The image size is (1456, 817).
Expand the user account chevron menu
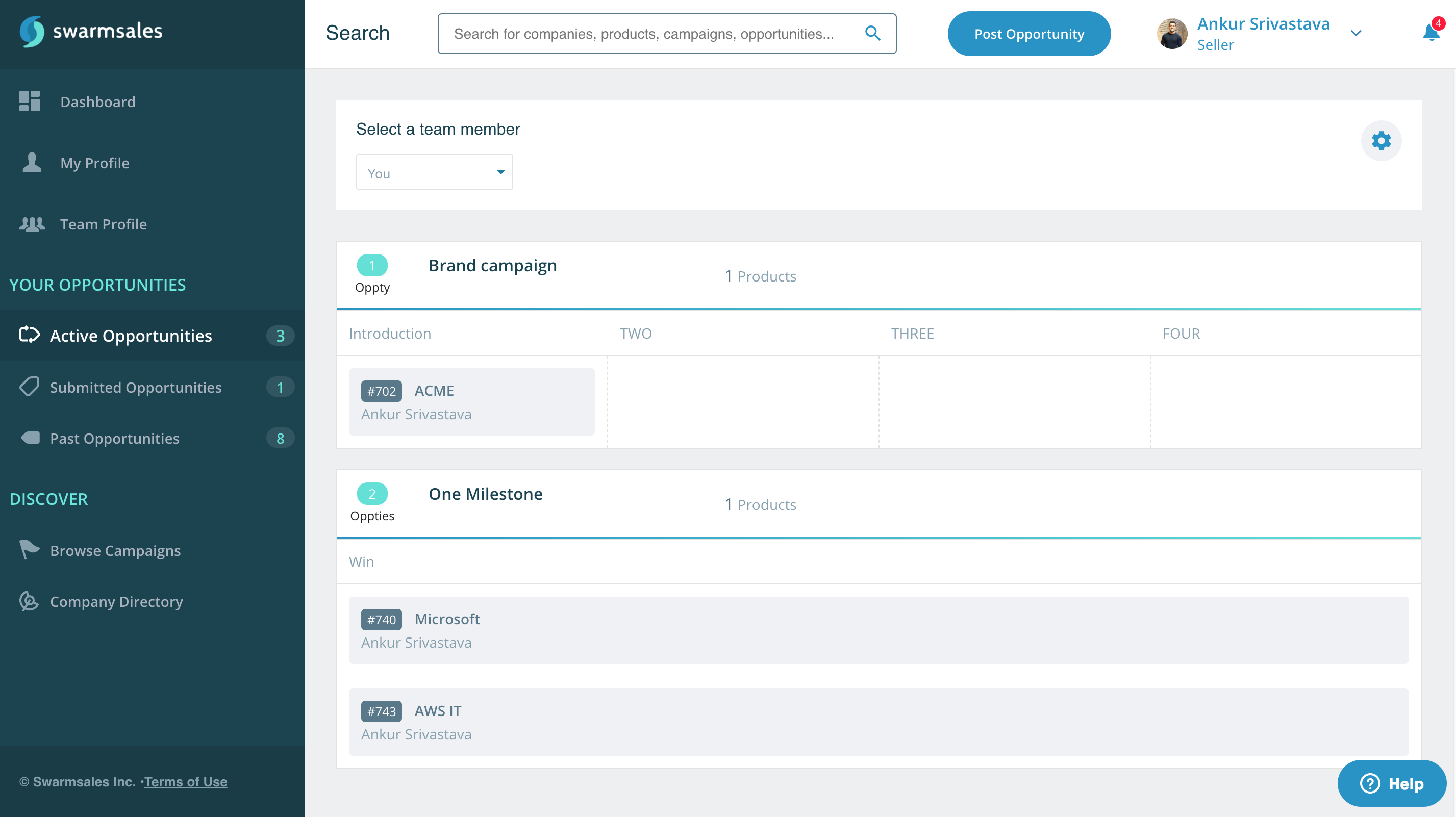point(1355,33)
